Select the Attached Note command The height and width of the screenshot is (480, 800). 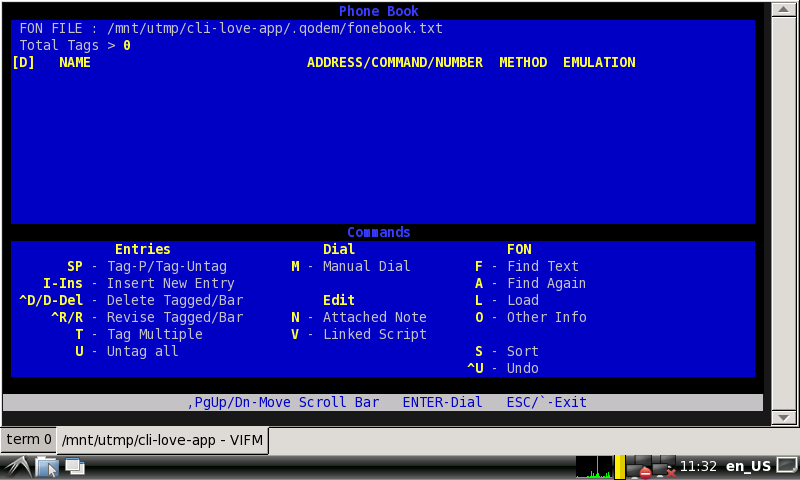[x=359, y=317]
